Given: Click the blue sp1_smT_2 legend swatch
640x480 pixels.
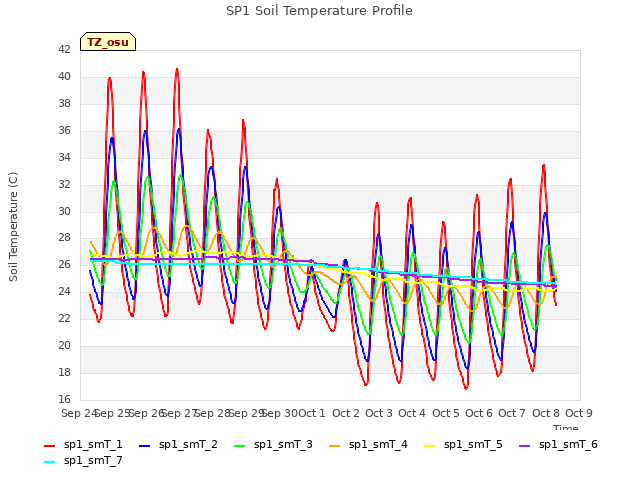Looking at the screenshot, I should [144, 446].
